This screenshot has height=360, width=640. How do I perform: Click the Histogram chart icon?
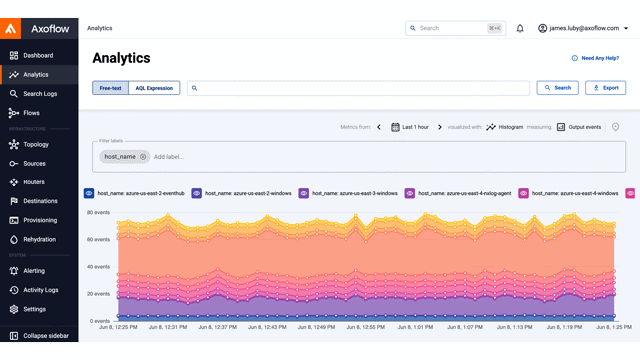[x=491, y=127]
